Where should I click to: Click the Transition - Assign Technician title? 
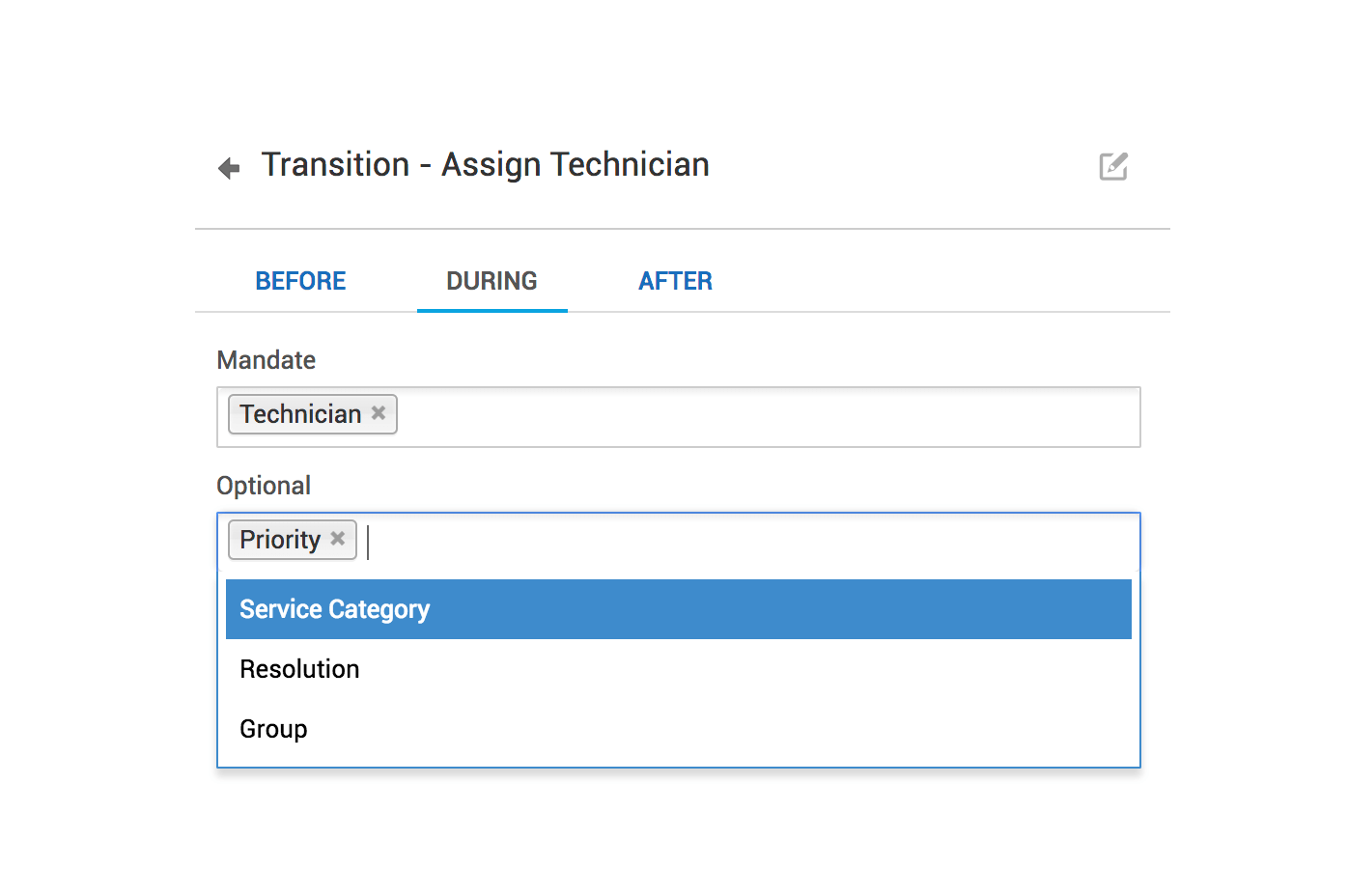485,165
